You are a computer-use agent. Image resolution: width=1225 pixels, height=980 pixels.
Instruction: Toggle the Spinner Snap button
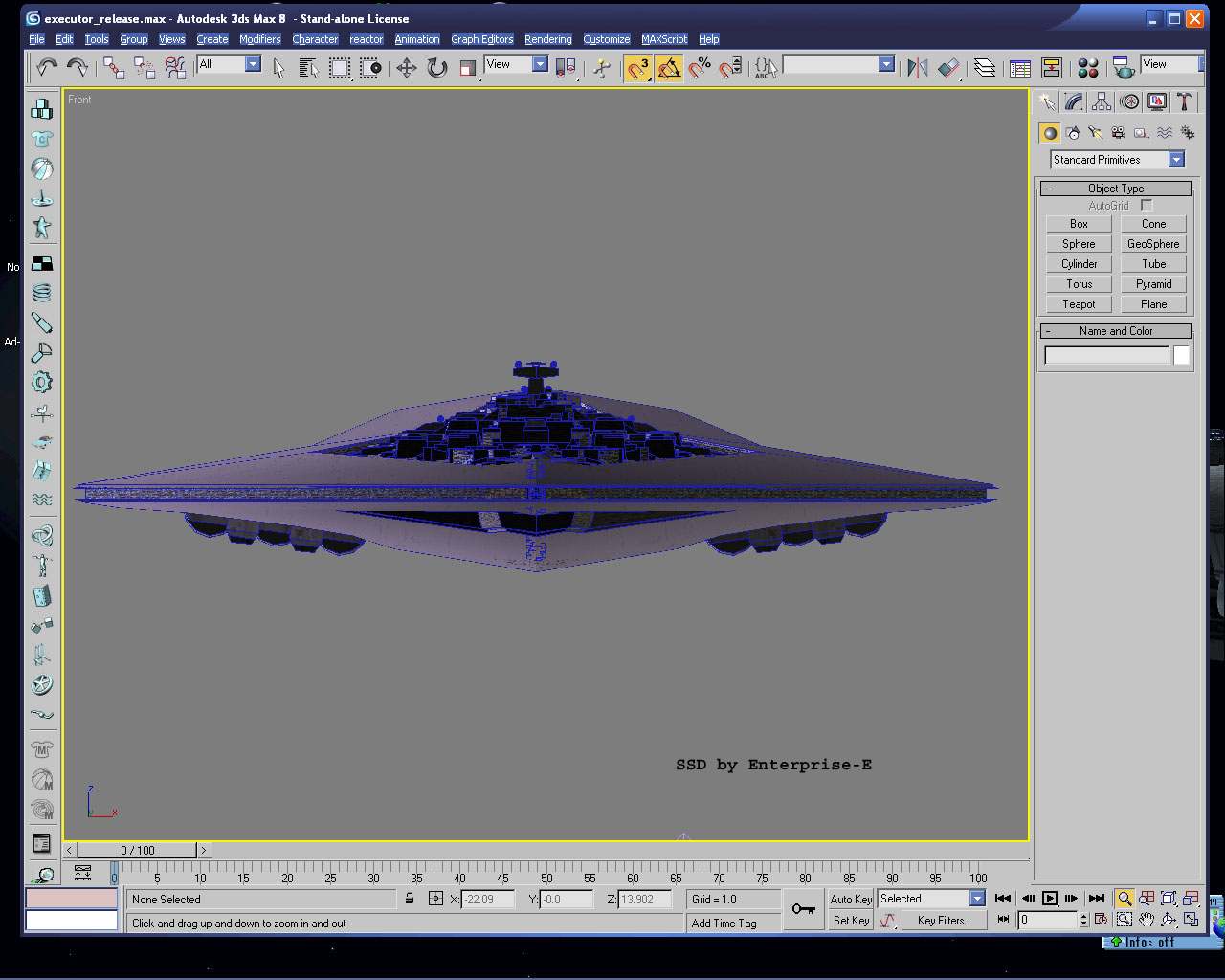[x=730, y=67]
